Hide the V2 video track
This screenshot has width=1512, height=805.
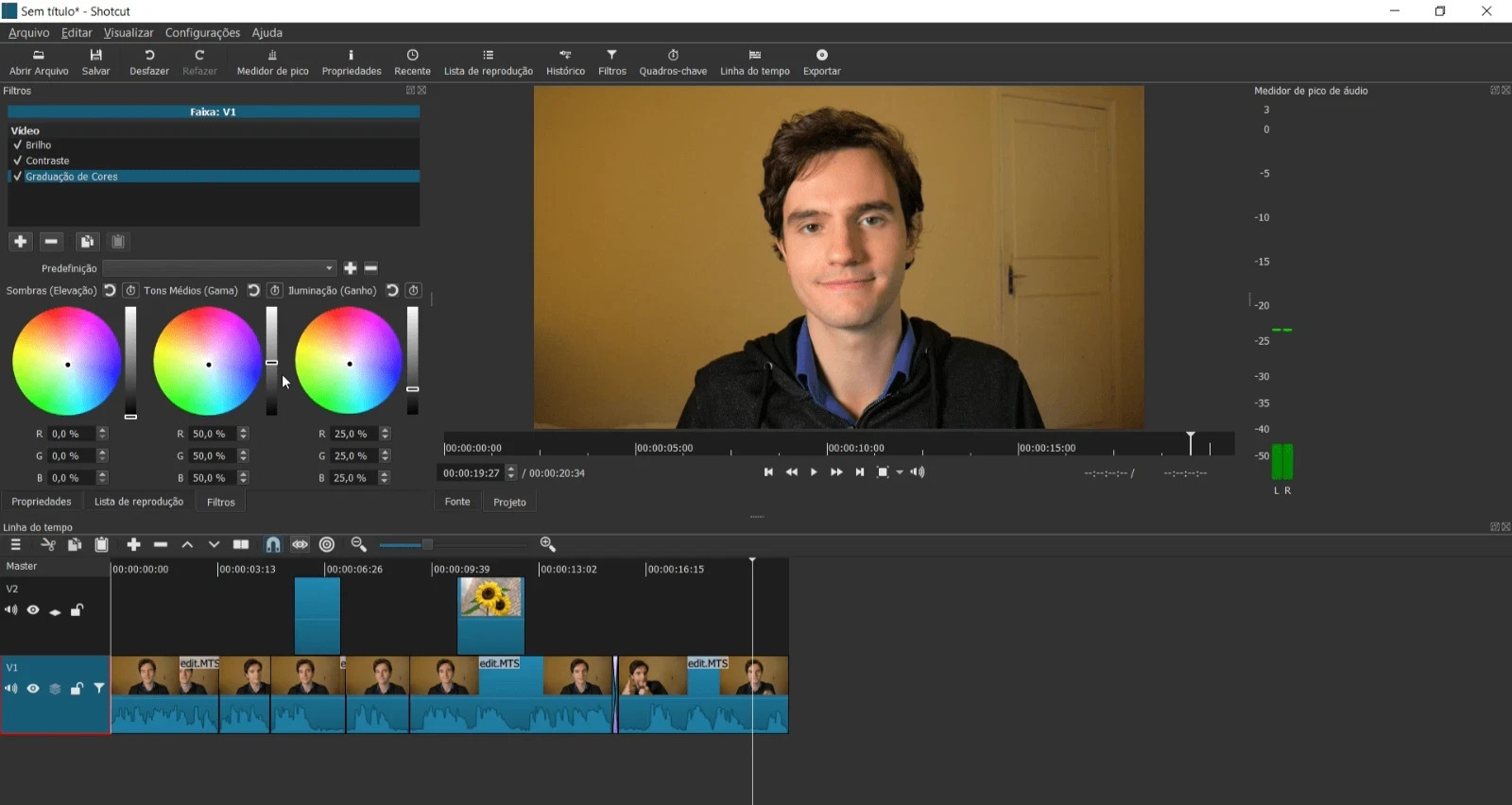point(33,610)
